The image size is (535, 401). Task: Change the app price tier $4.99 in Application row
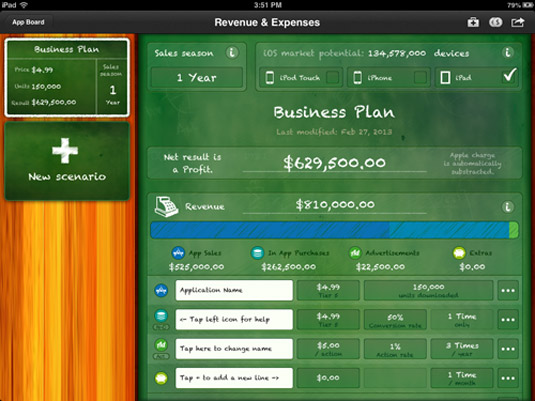tap(328, 290)
